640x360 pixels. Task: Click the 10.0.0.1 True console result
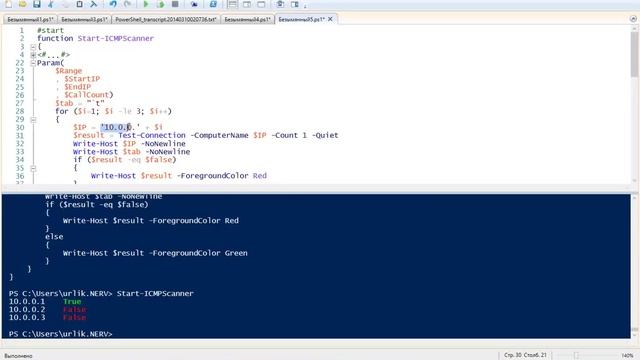click(45, 302)
